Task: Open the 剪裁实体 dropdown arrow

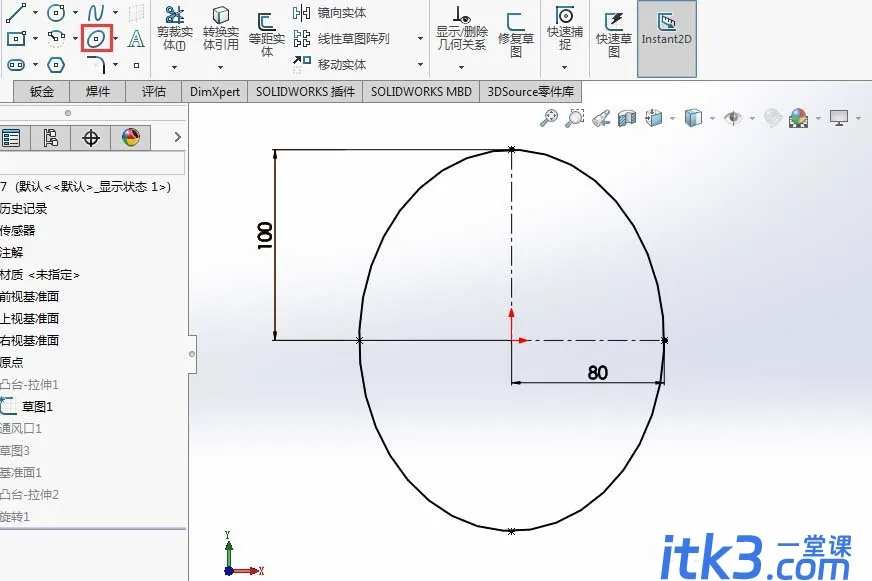Action: click(x=174, y=67)
